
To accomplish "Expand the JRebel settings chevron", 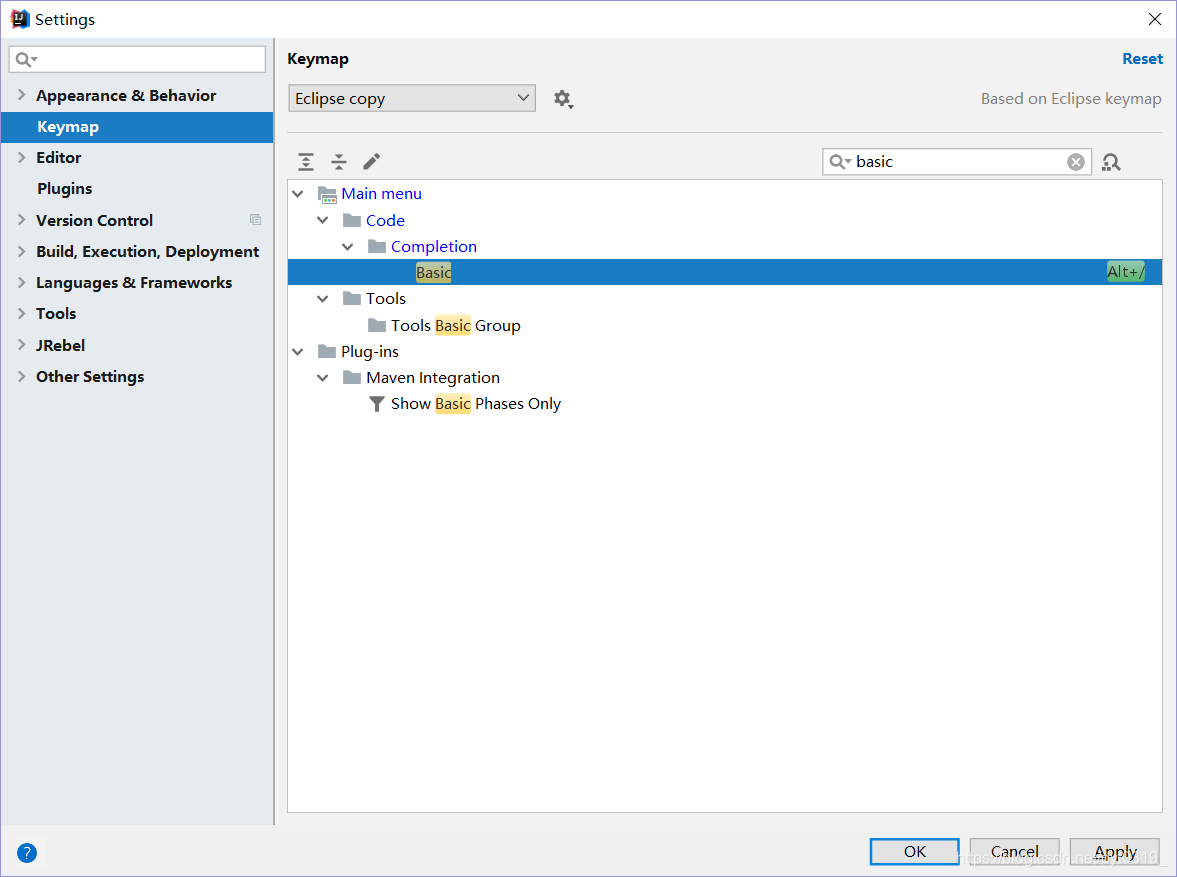I will tap(22, 345).
